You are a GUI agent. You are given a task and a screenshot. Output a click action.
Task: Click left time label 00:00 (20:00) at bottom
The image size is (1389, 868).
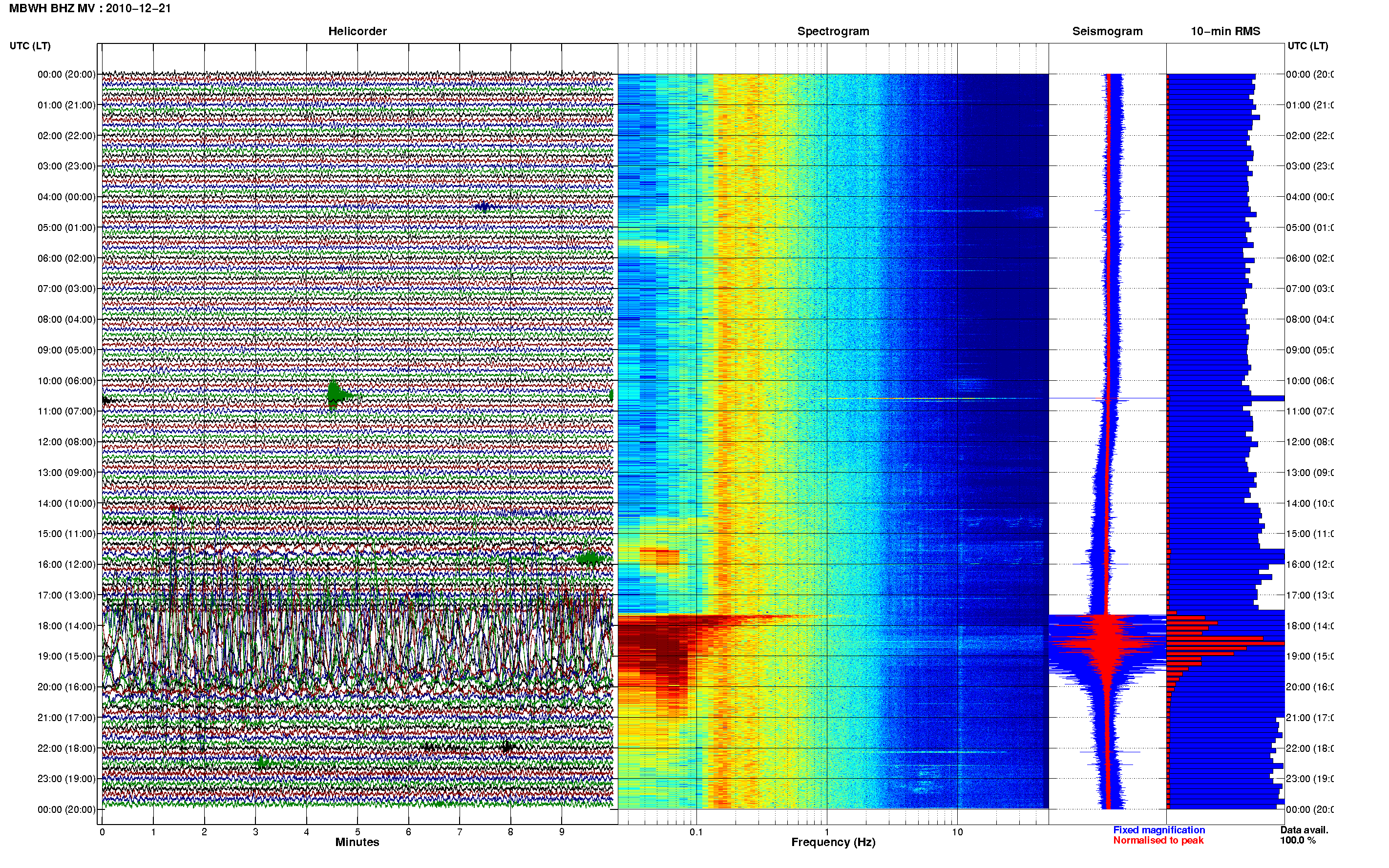point(66,809)
